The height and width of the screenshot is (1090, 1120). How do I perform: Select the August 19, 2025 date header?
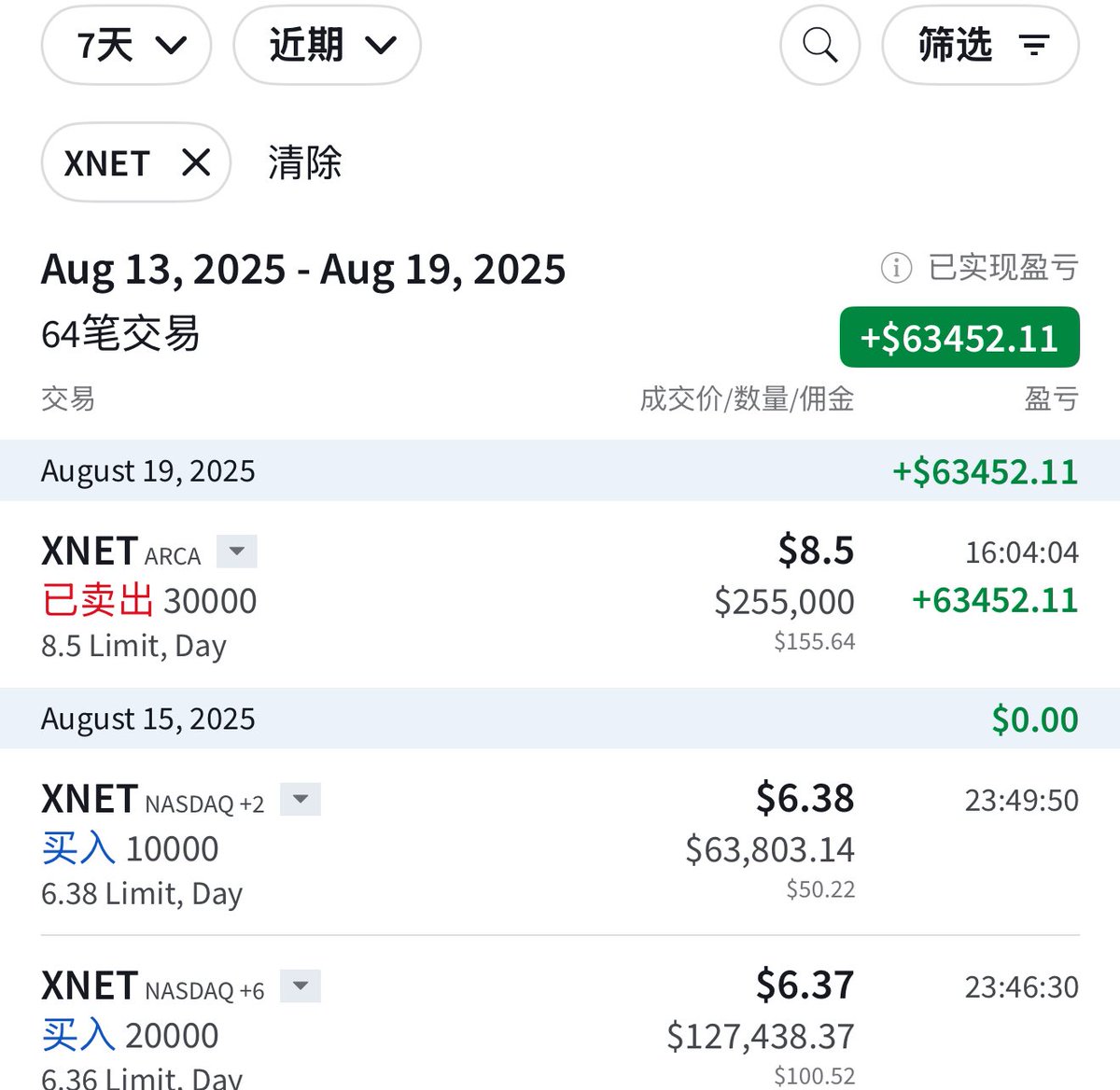coord(560,470)
